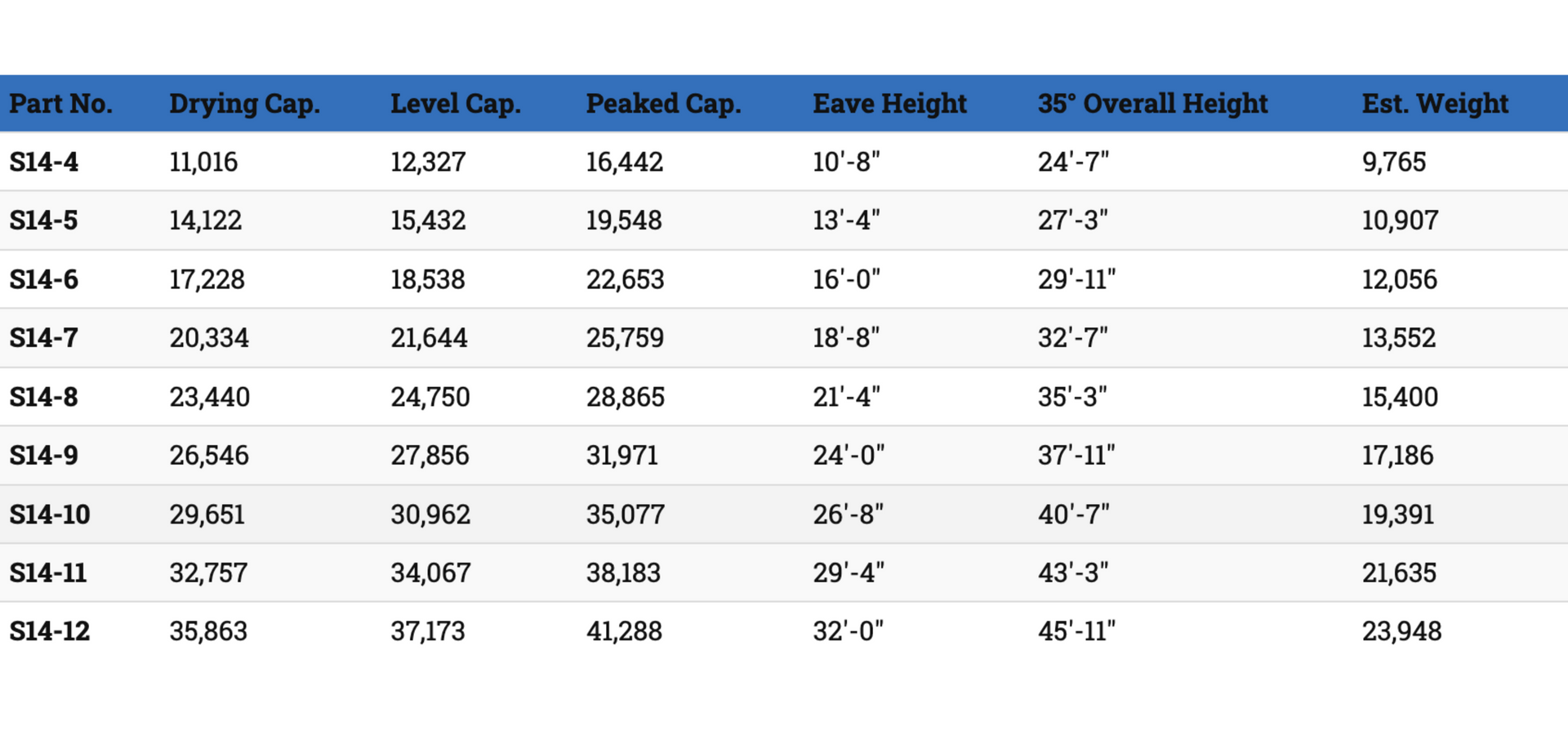The width and height of the screenshot is (1568, 735).
Task: Click the Level Cap. header
Action: coord(455,105)
